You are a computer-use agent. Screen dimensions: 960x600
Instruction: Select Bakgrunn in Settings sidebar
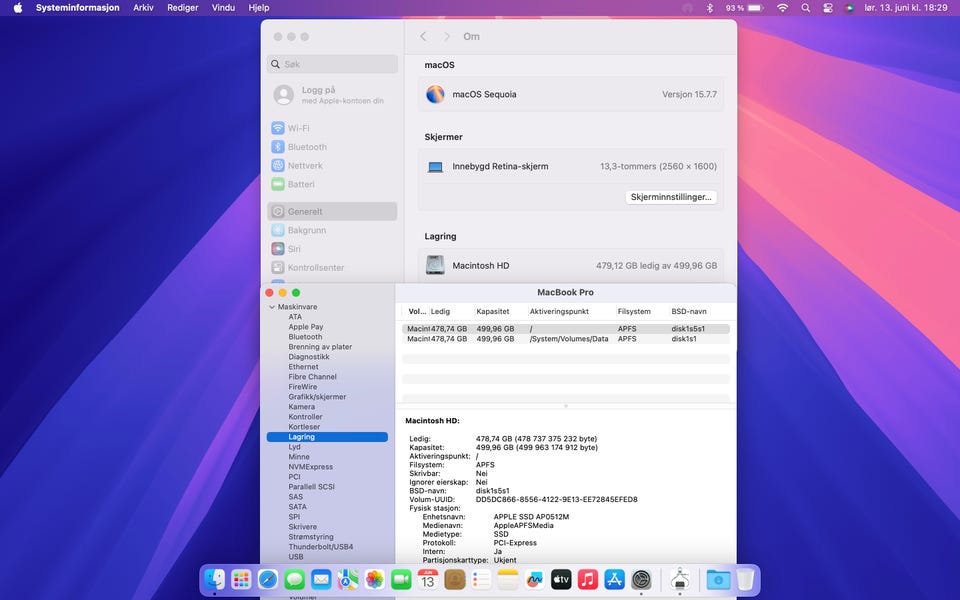332,230
